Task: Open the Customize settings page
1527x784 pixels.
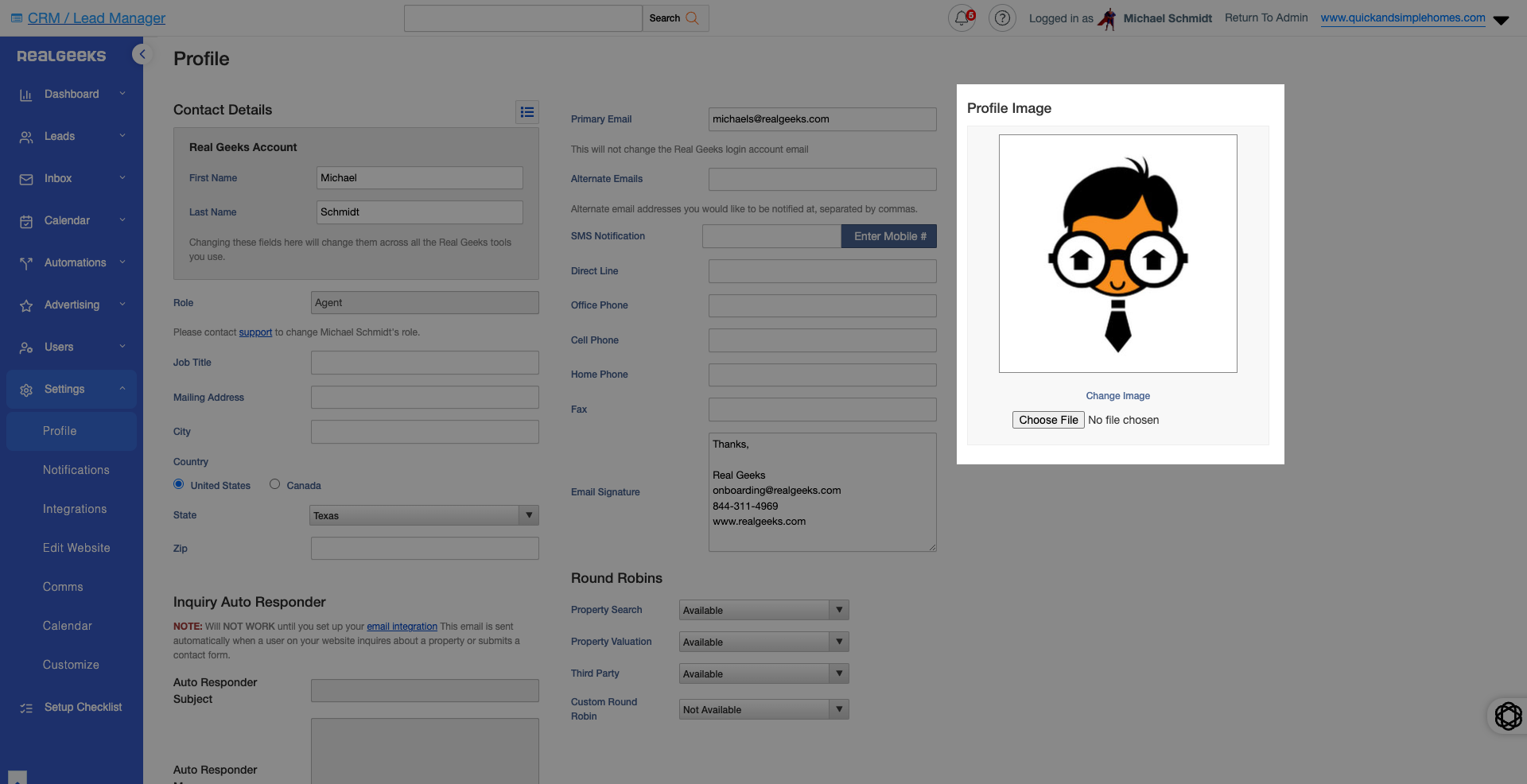Action: [x=71, y=665]
